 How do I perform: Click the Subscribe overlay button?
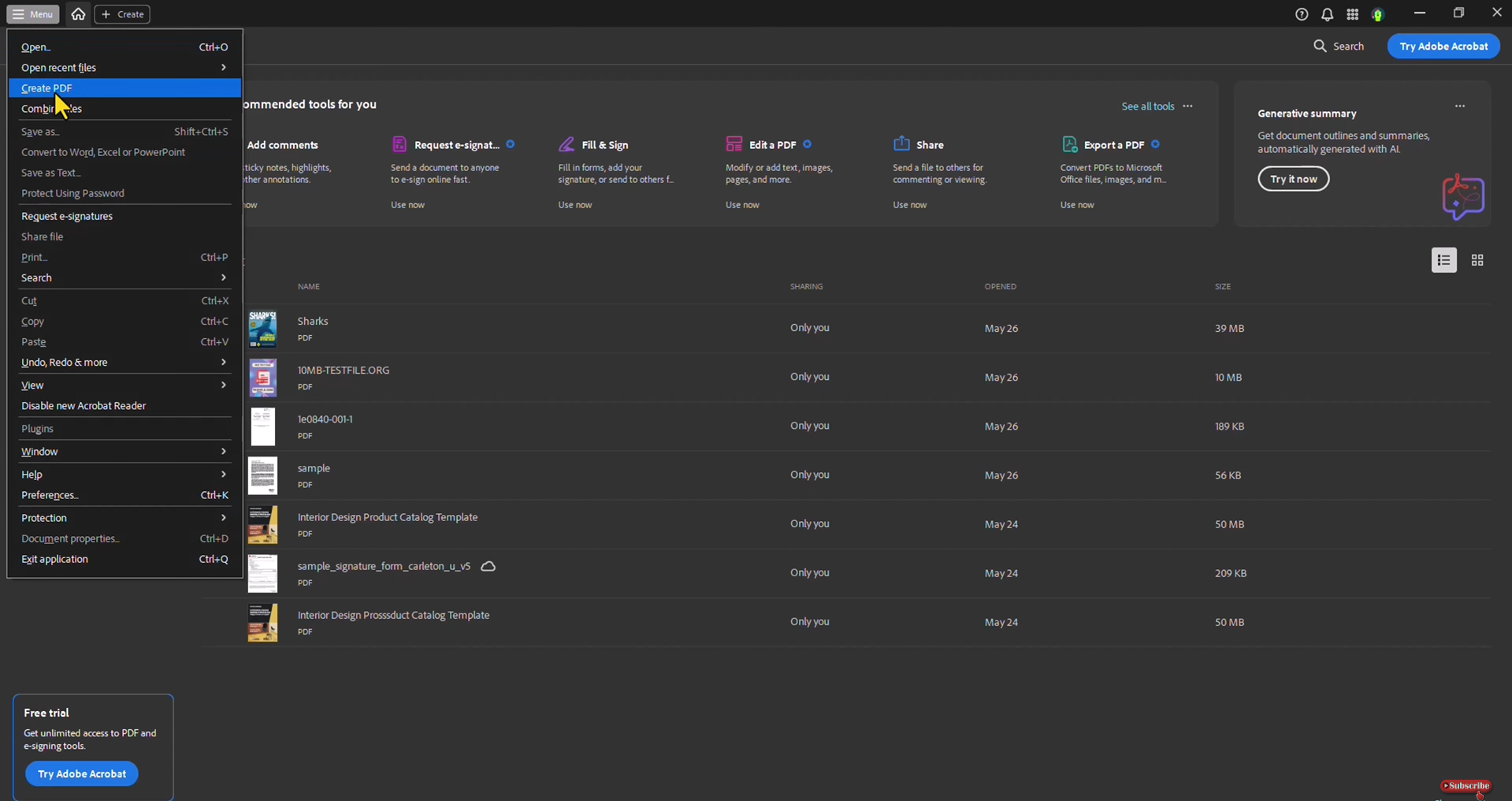point(1466,786)
